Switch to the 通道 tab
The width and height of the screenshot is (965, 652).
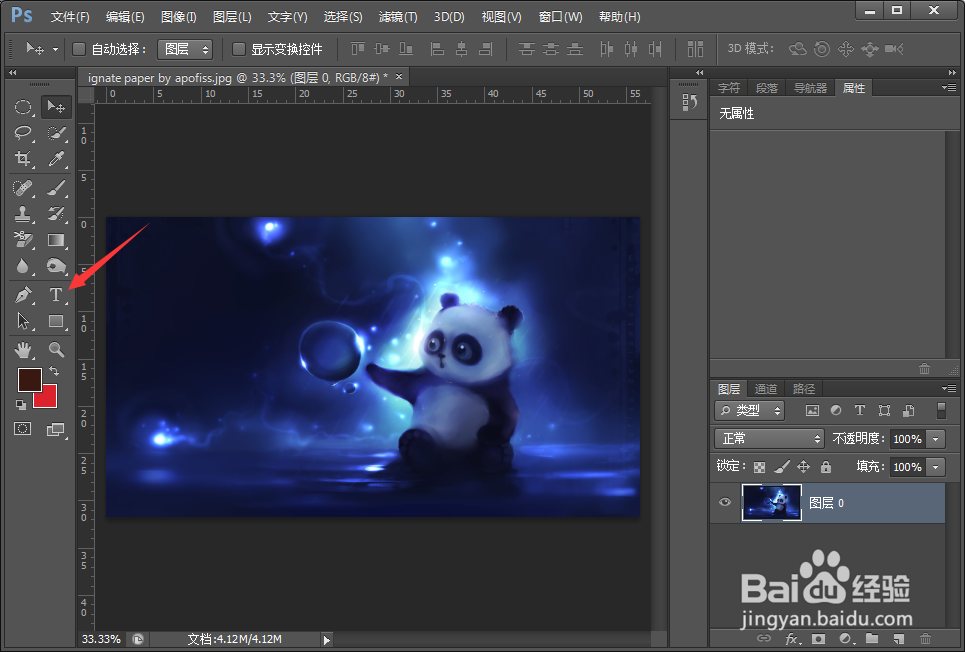pyautogui.click(x=766, y=388)
